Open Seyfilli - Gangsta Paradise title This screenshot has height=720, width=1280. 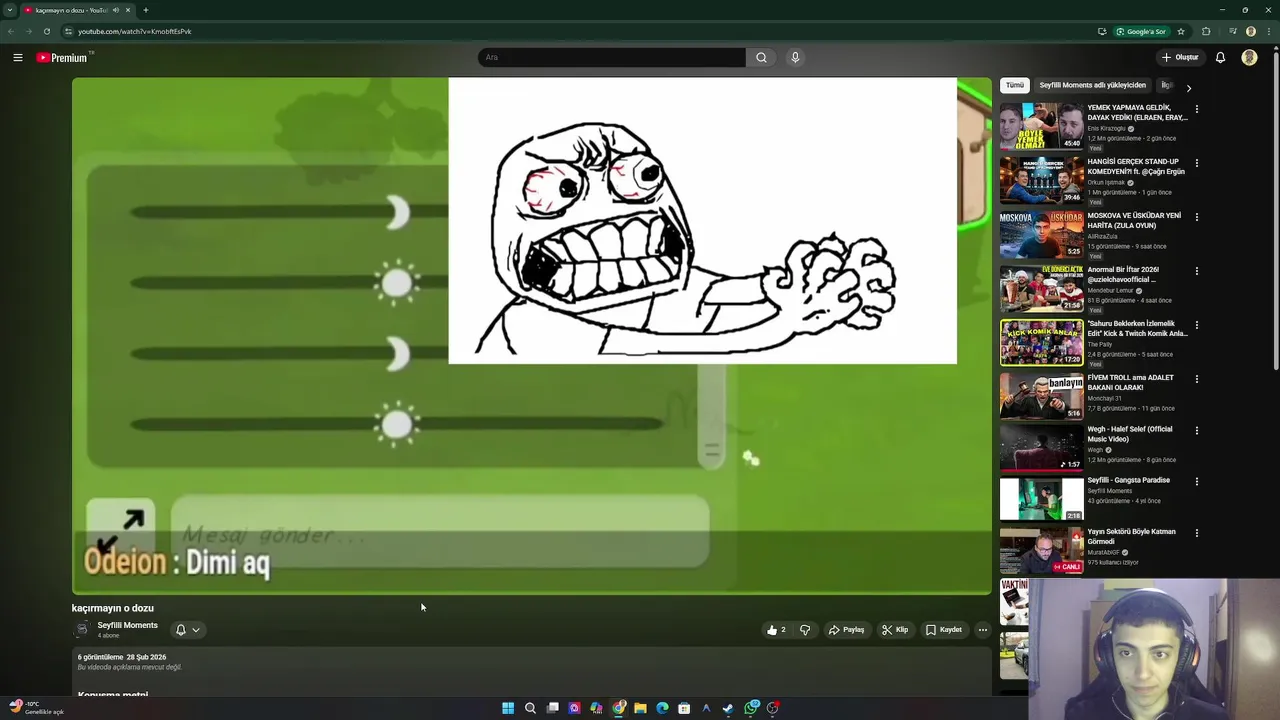1129,480
